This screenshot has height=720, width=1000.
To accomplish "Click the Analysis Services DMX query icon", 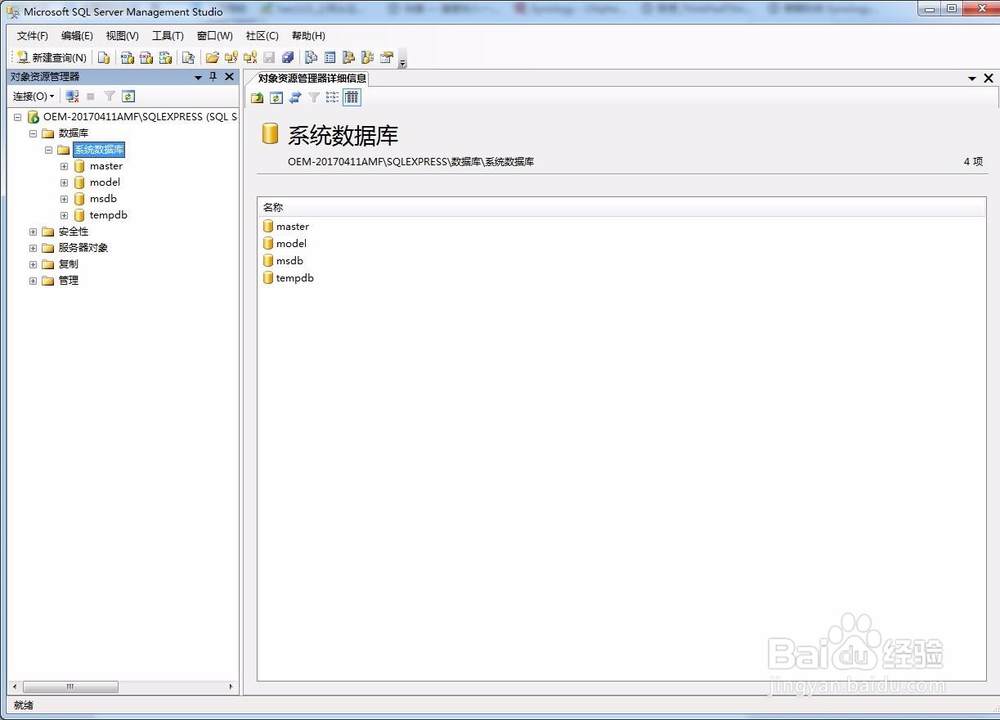I will [x=146, y=58].
